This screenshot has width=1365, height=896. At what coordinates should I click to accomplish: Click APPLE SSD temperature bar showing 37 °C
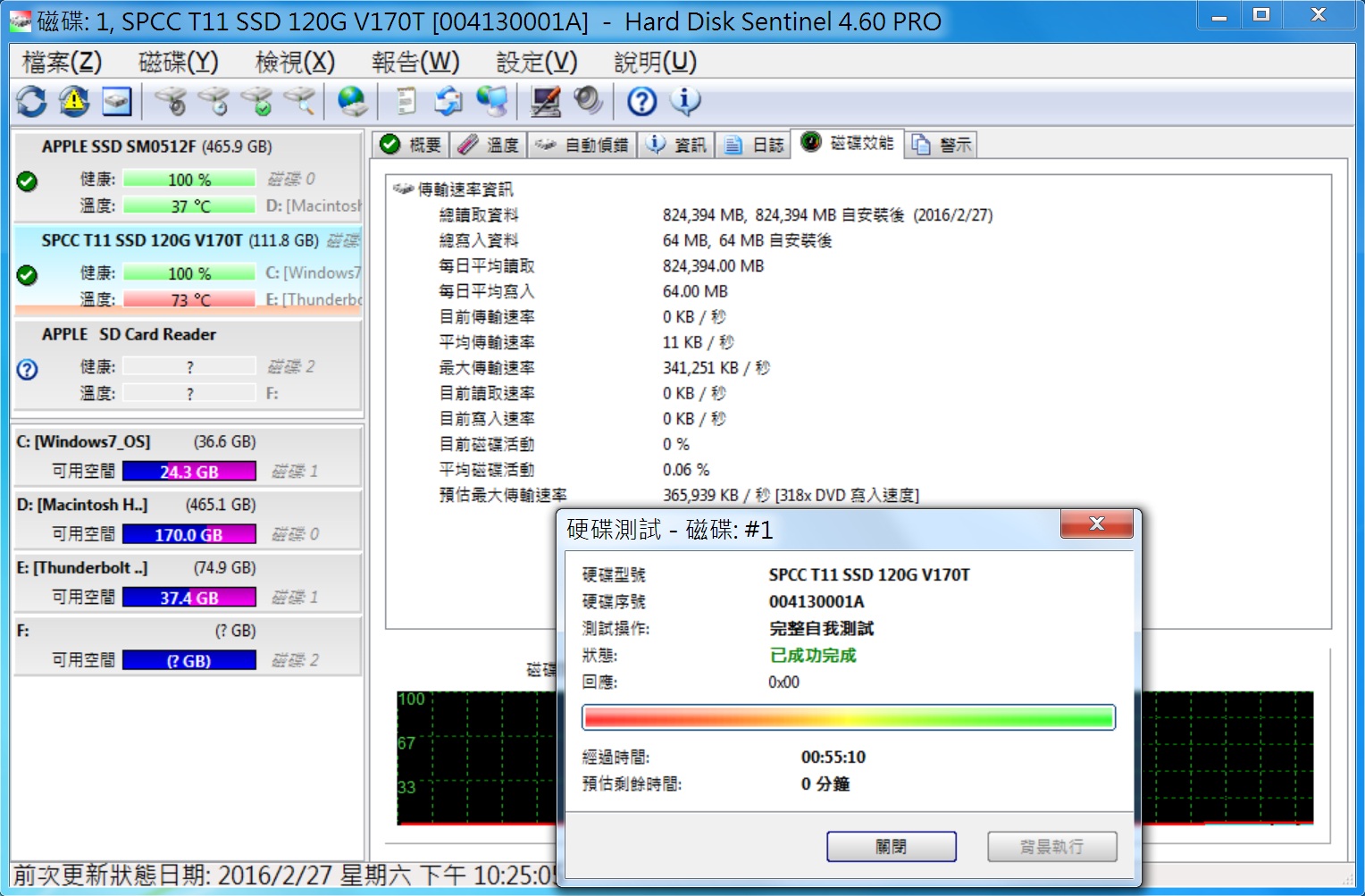pos(189,206)
